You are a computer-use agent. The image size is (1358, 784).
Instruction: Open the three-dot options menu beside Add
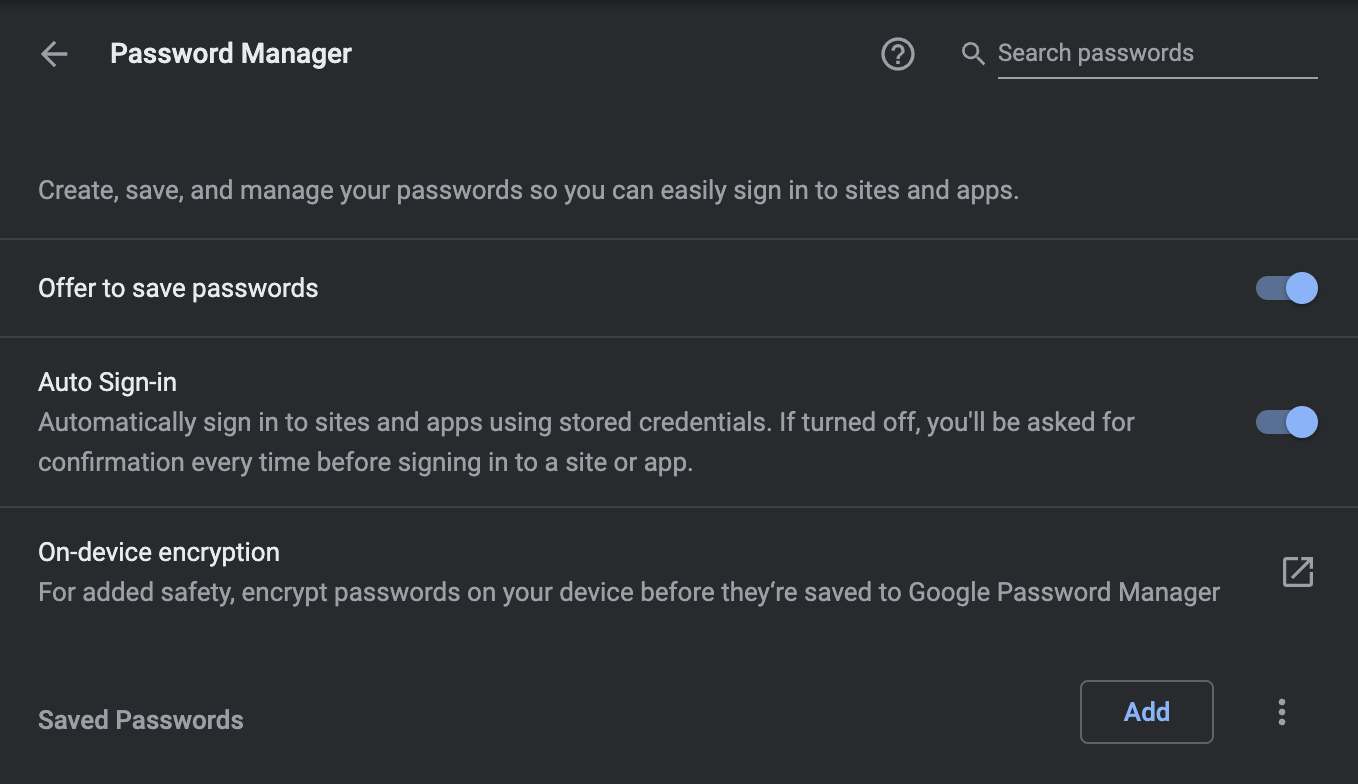[1281, 711]
